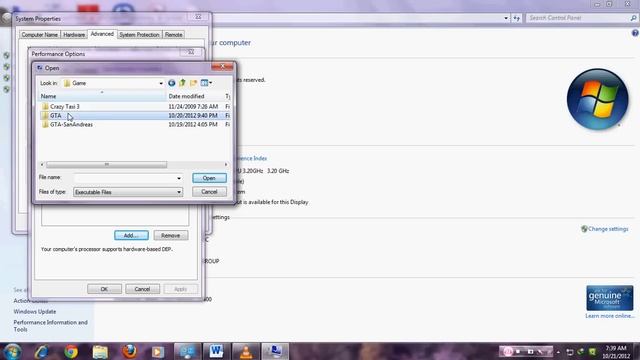Close the Open dialog
Viewport: 640px width, 360px height.
click(x=222, y=67)
